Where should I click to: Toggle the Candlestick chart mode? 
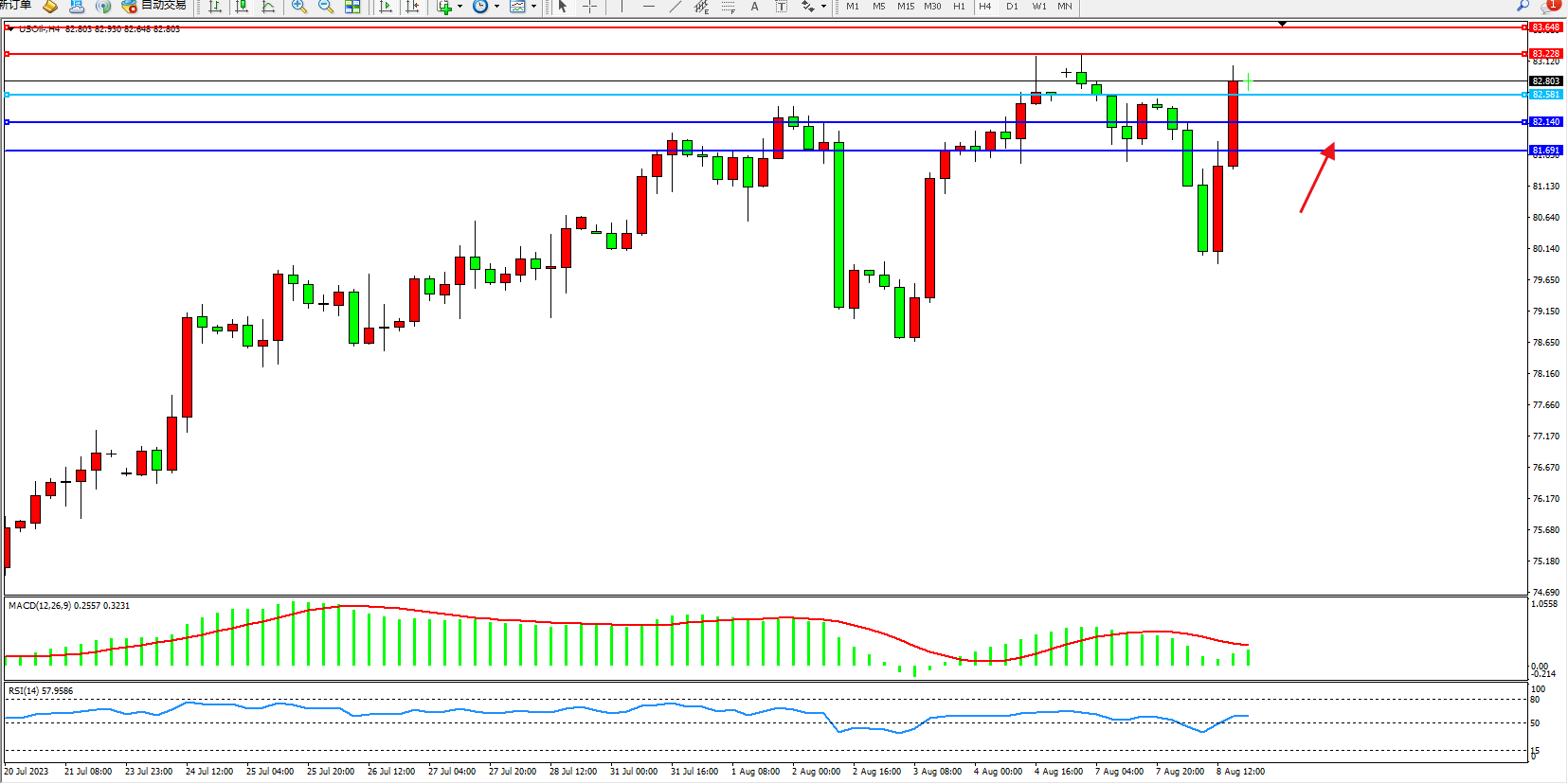tap(242, 7)
